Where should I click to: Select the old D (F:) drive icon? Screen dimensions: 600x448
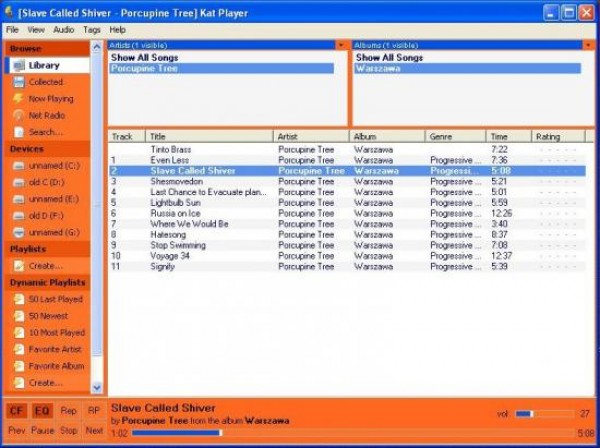pos(19,216)
